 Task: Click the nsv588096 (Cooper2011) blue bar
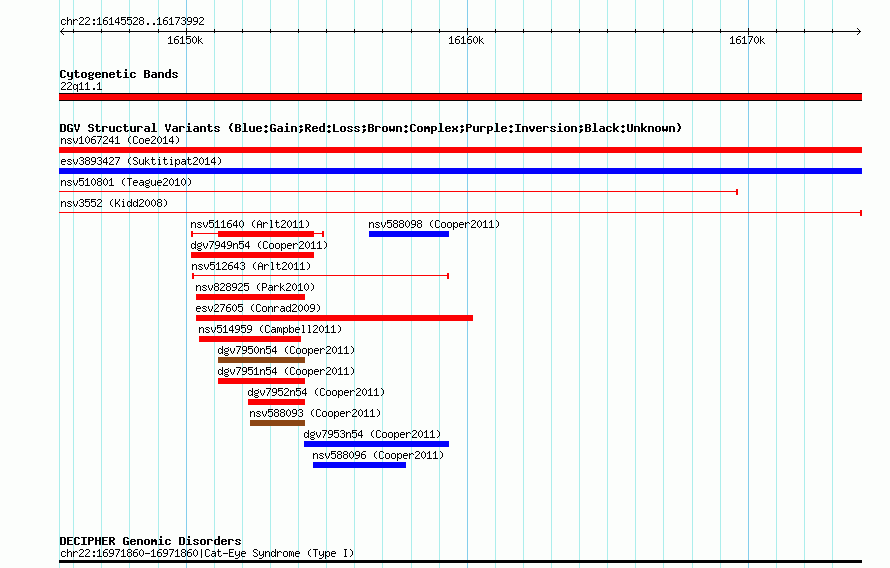click(x=359, y=465)
